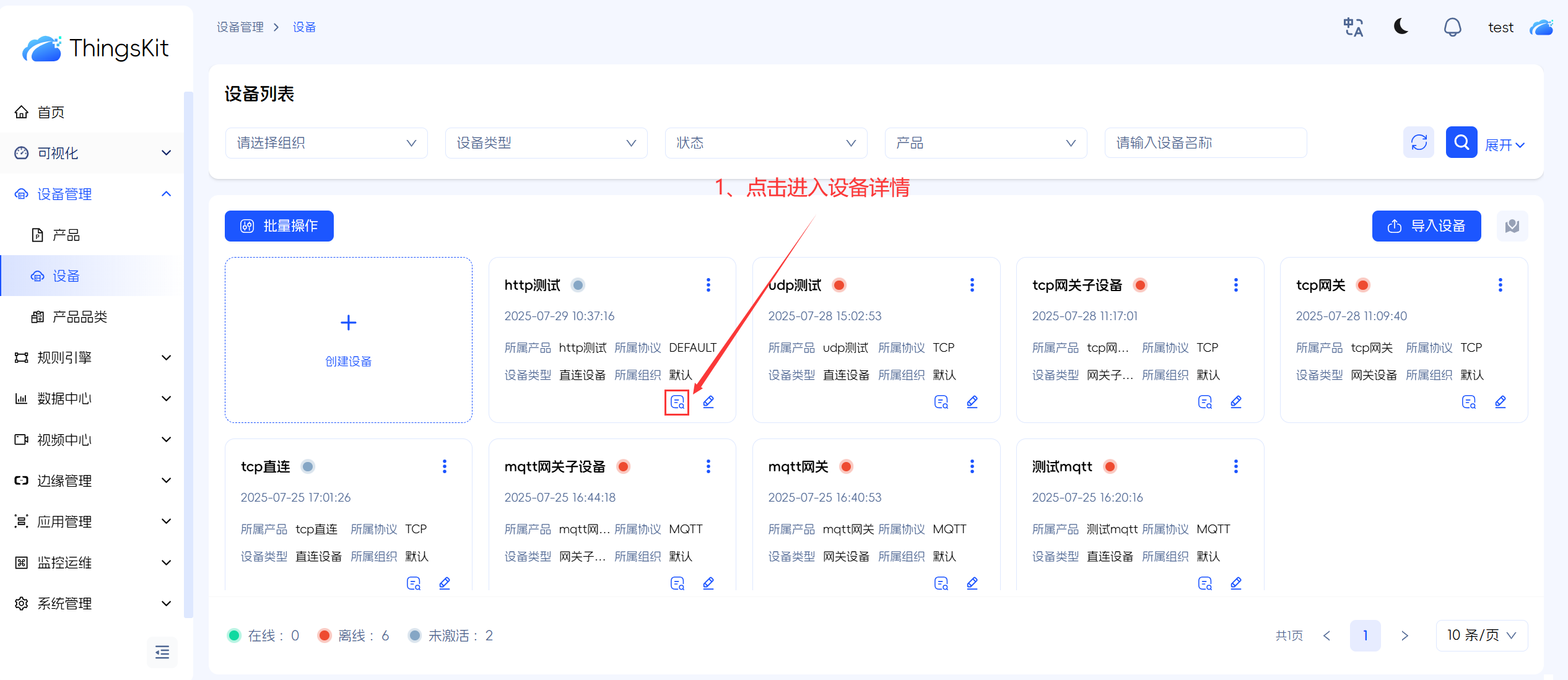Switch to map view icon

pos(1512,226)
